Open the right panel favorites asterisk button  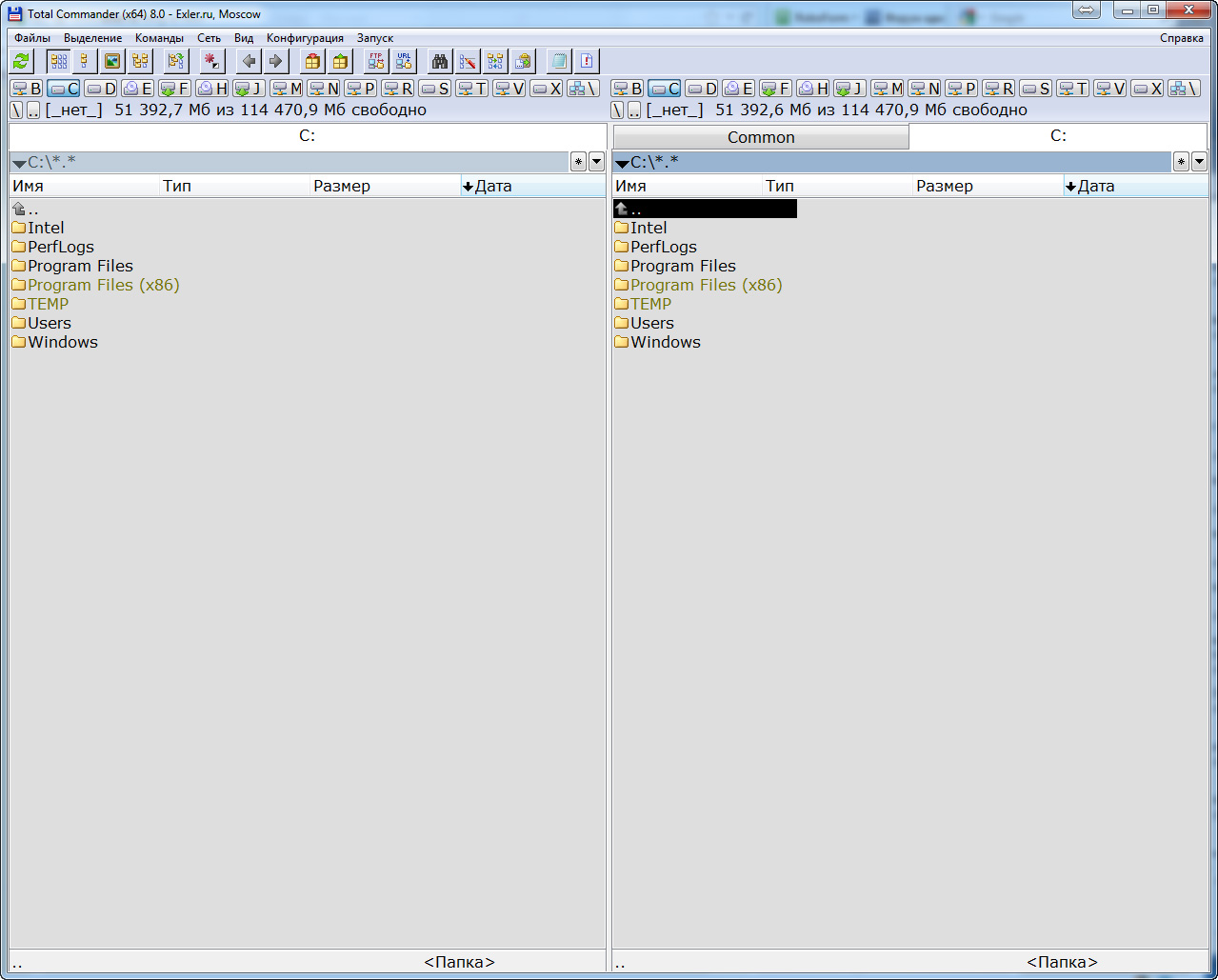click(1181, 162)
